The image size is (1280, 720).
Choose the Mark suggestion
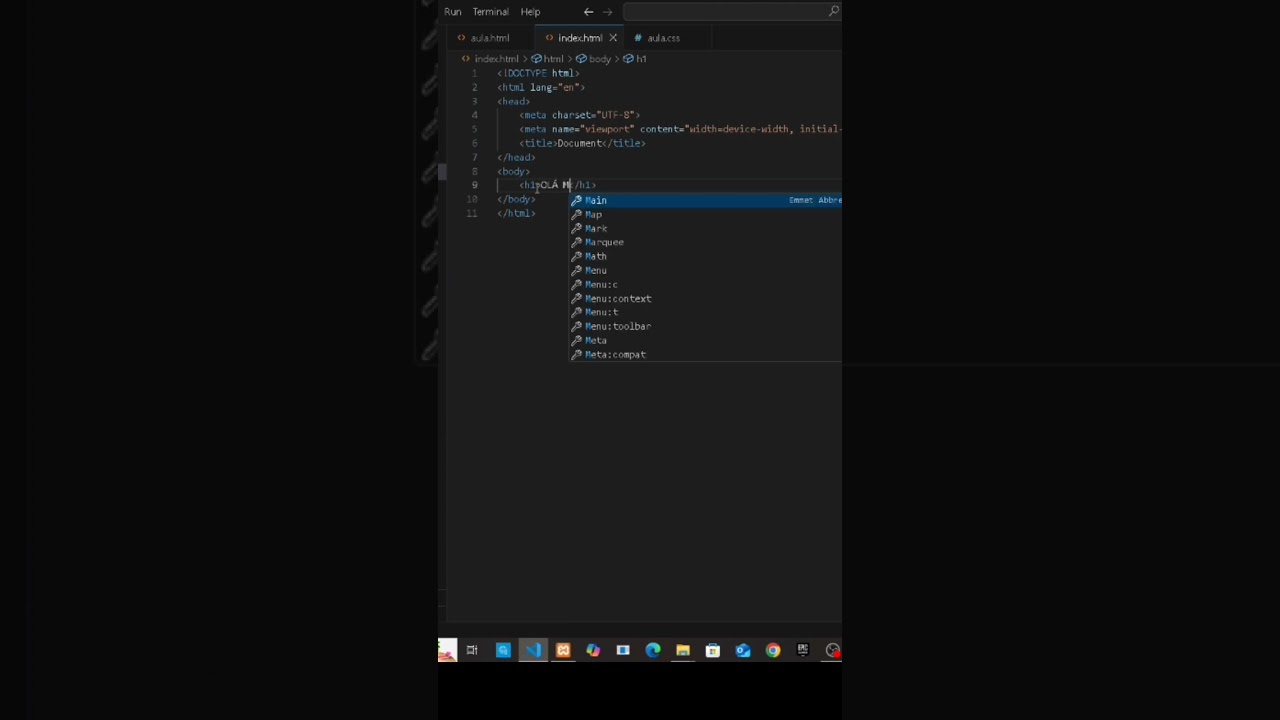(x=706, y=228)
